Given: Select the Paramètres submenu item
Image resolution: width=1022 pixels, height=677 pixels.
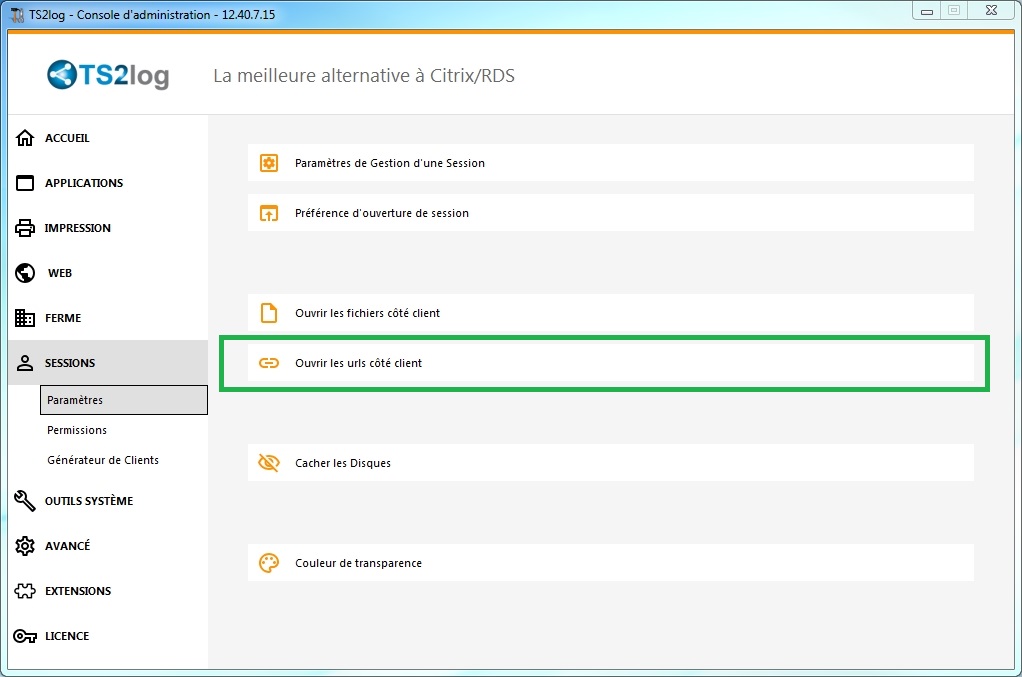Looking at the screenshot, I should tap(124, 400).
